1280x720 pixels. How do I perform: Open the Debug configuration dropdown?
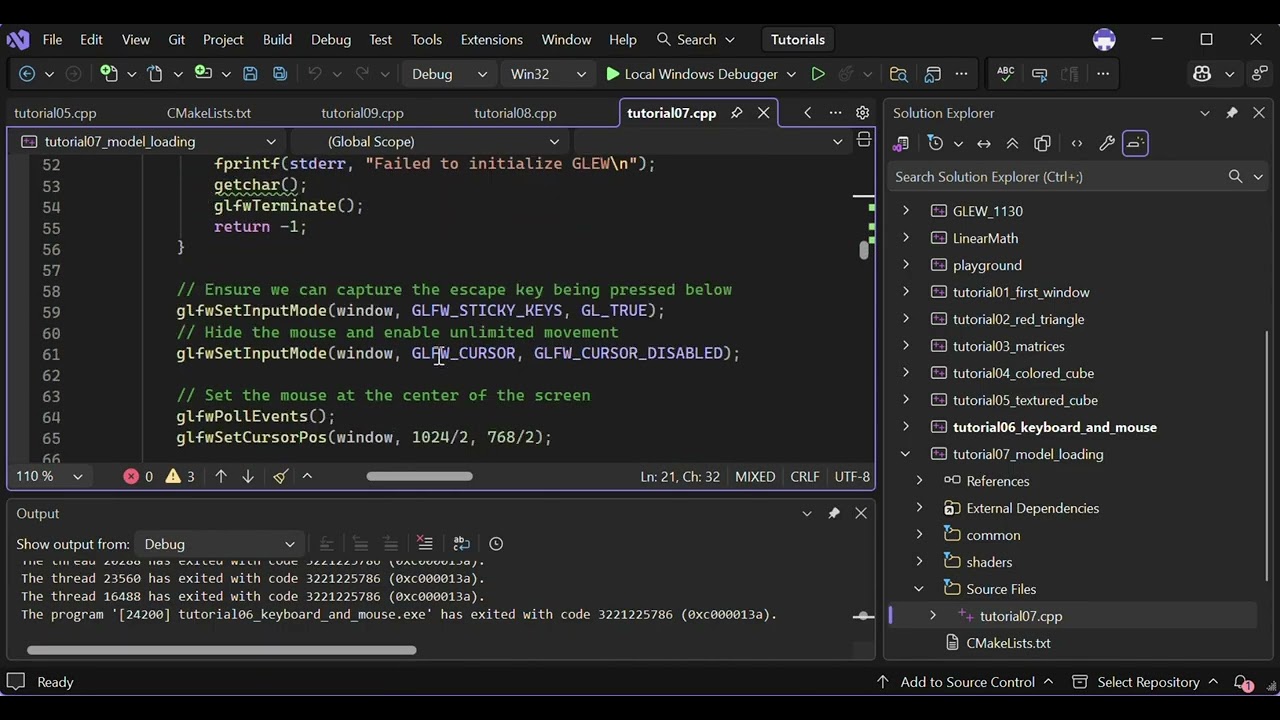coord(450,74)
